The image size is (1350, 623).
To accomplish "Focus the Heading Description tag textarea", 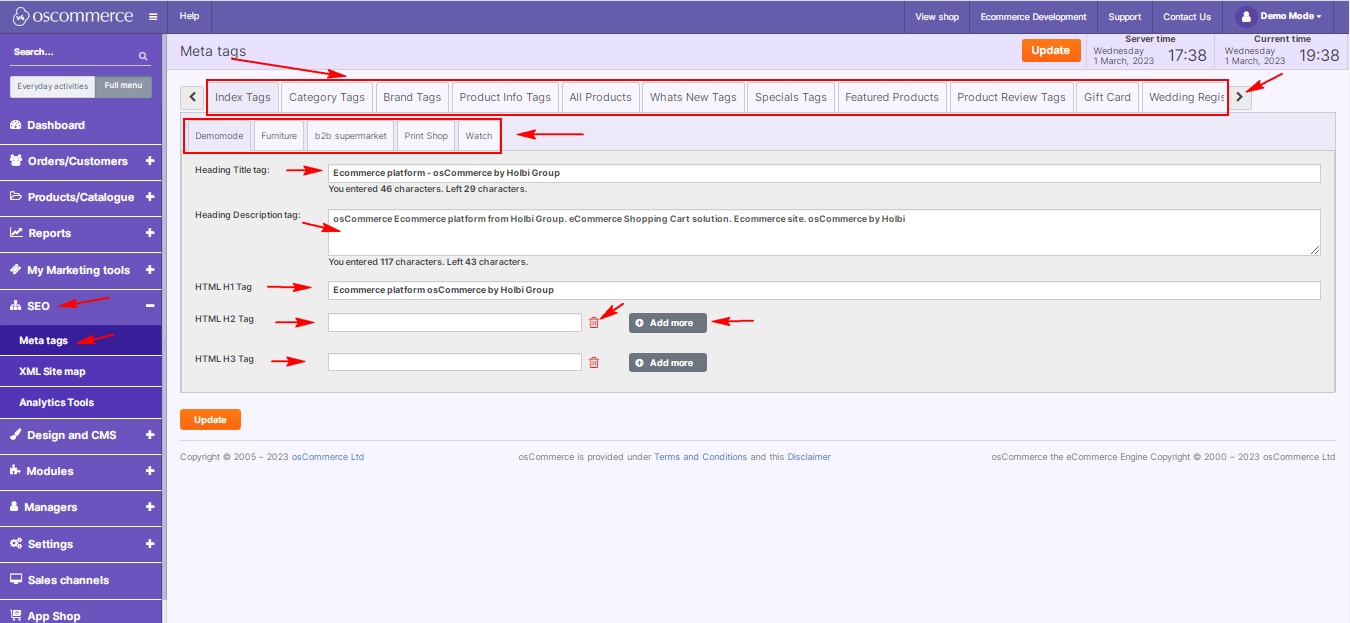I will (824, 232).
